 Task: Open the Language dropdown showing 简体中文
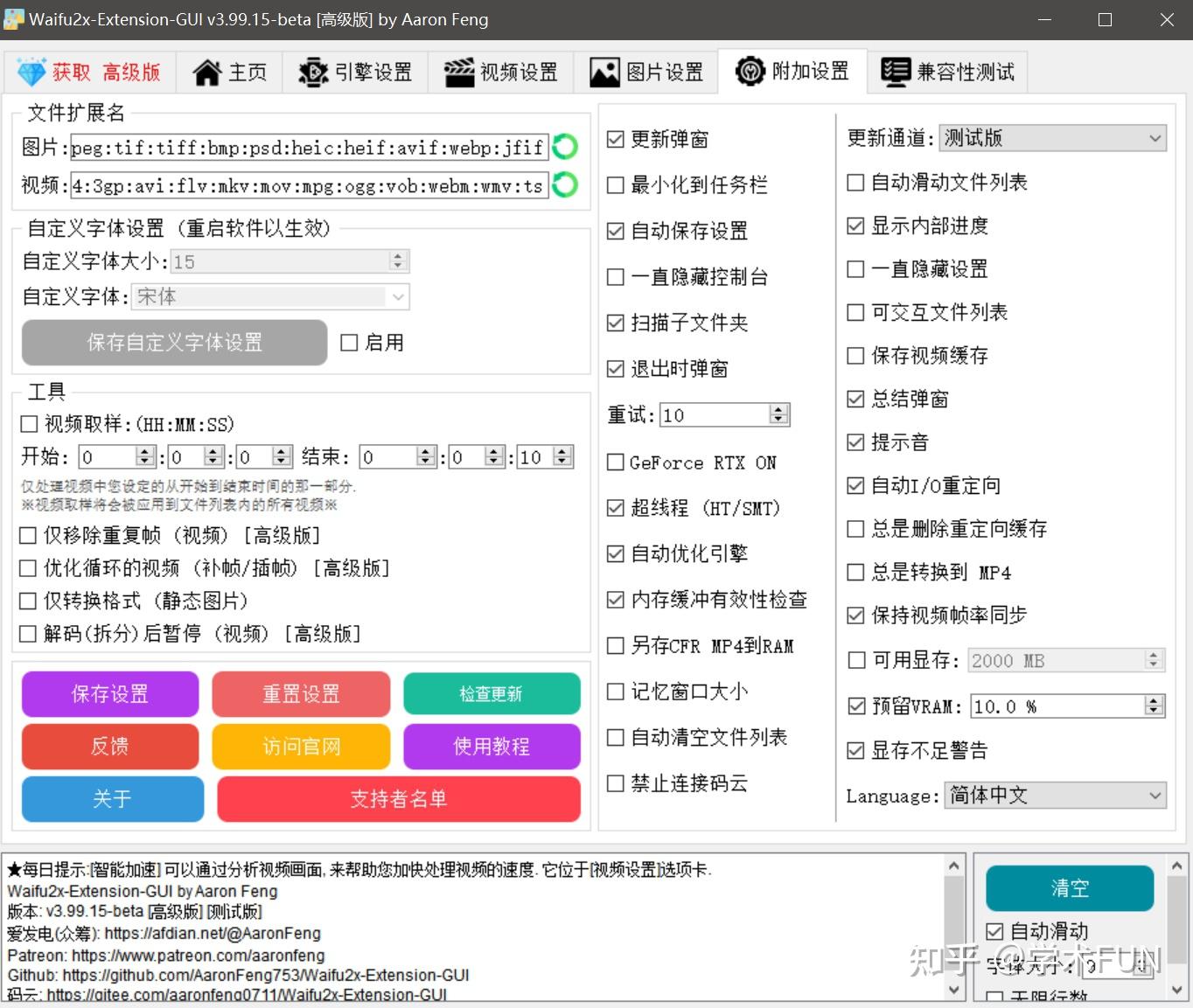click(1156, 796)
